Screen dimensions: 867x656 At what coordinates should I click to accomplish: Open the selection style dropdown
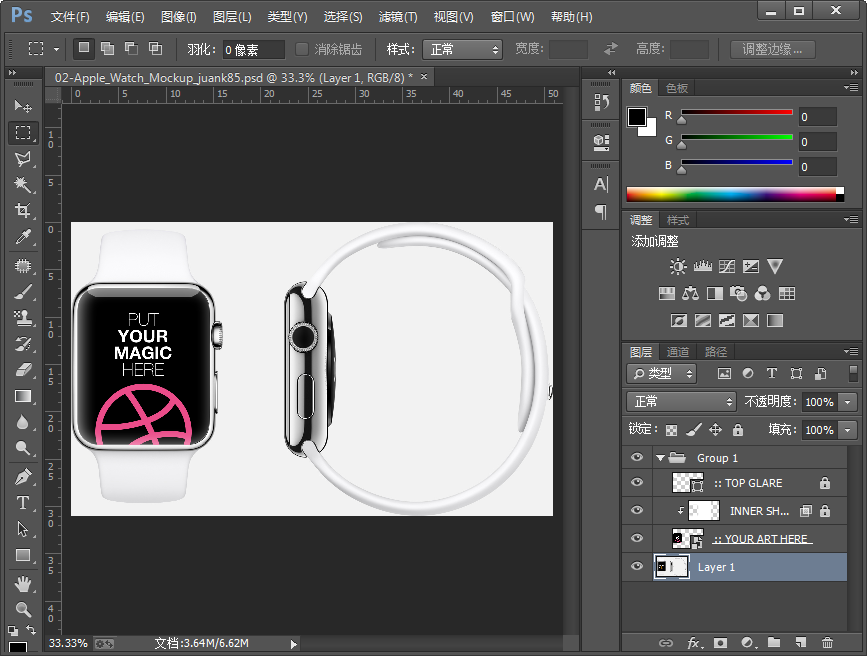[462, 50]
